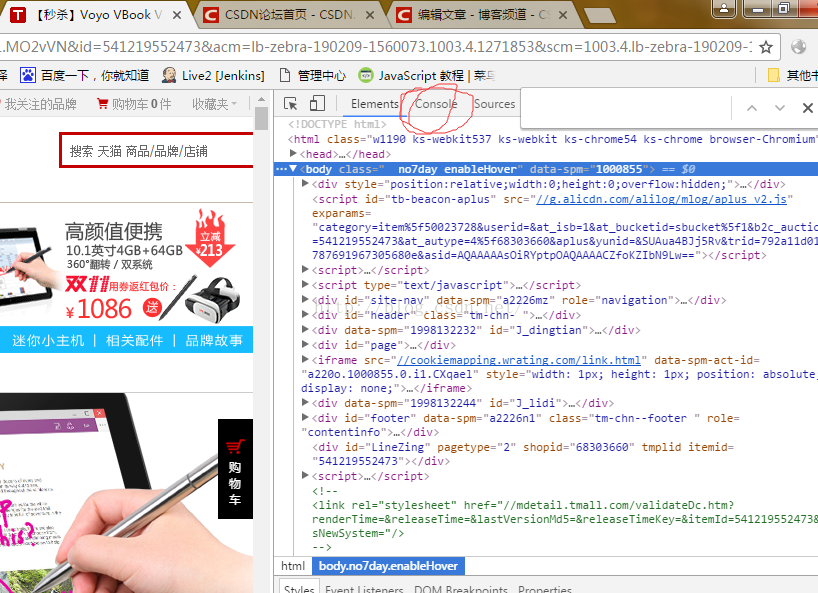
Task: Open the aplus_v2.js script source link
Action: 661,199
